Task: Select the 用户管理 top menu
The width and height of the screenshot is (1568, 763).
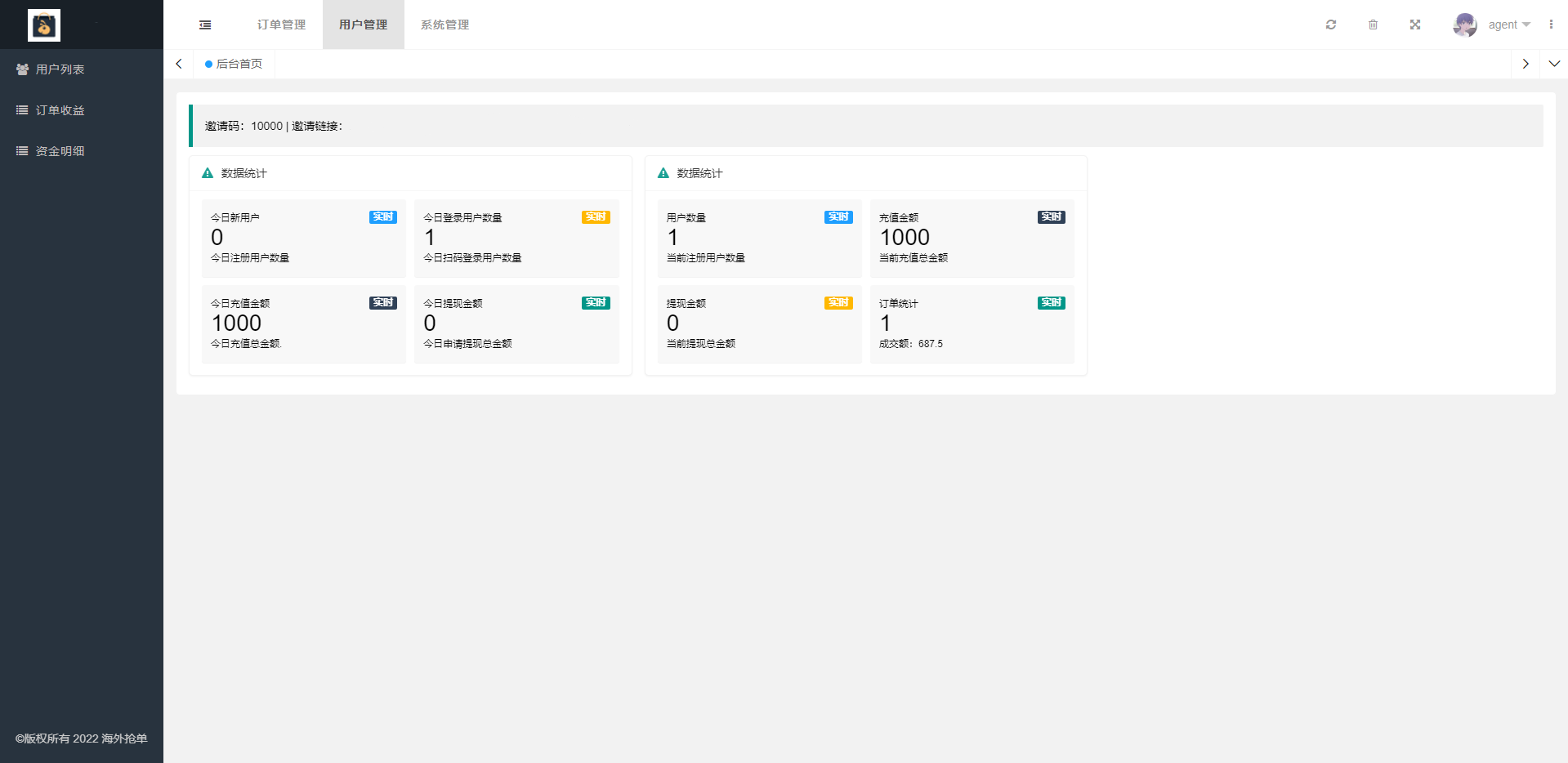Action: coord(363,25)
